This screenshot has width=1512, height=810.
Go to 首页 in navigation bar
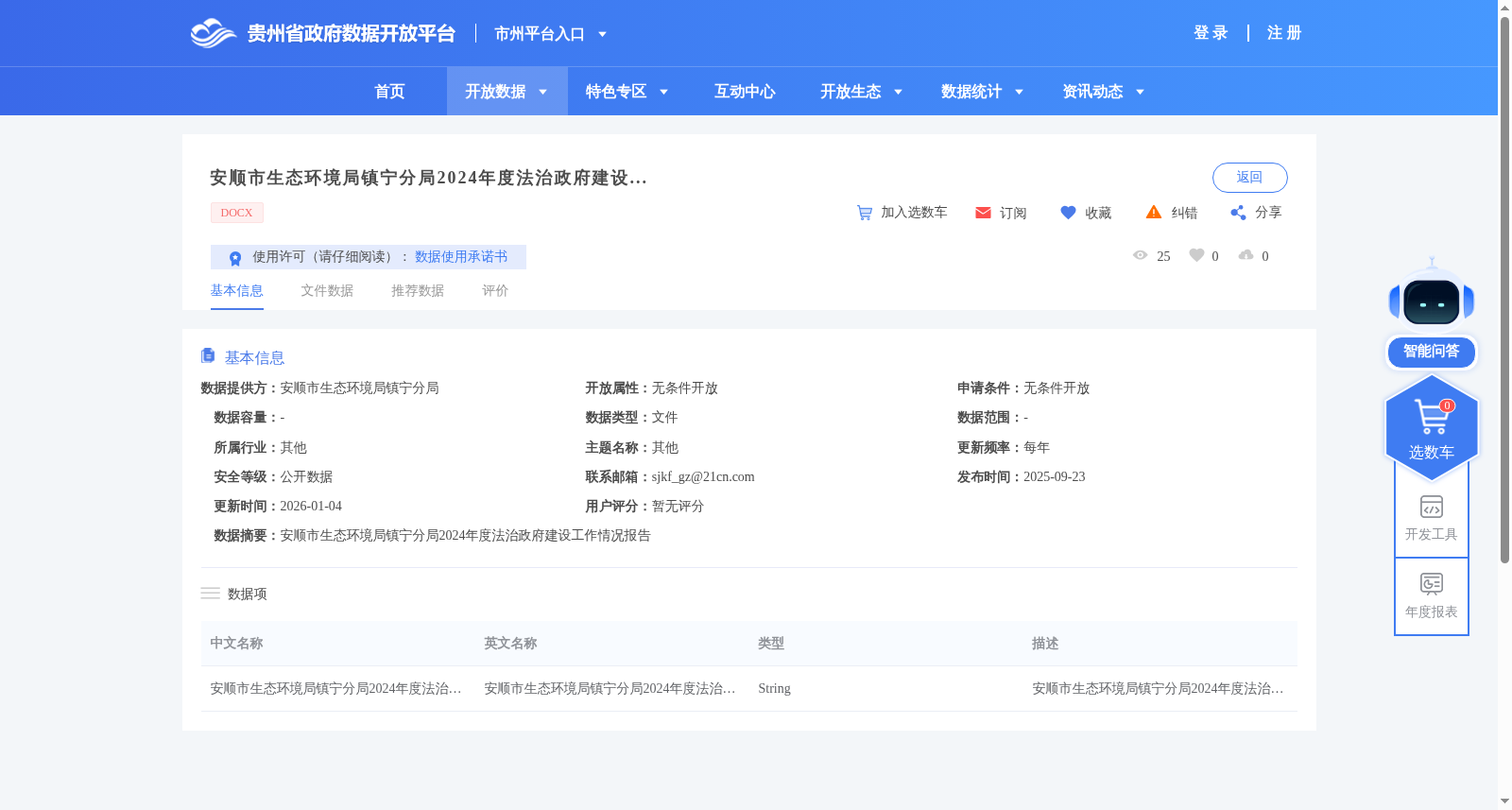(389, 92)
